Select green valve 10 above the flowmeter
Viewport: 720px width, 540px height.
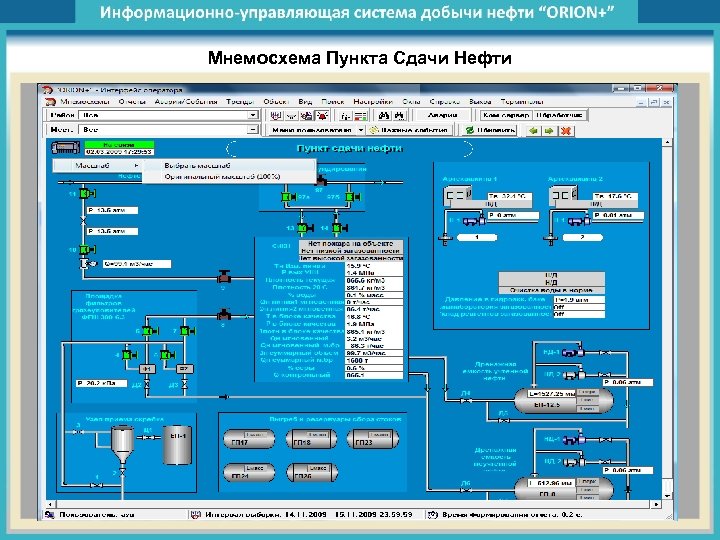(85, 250)
